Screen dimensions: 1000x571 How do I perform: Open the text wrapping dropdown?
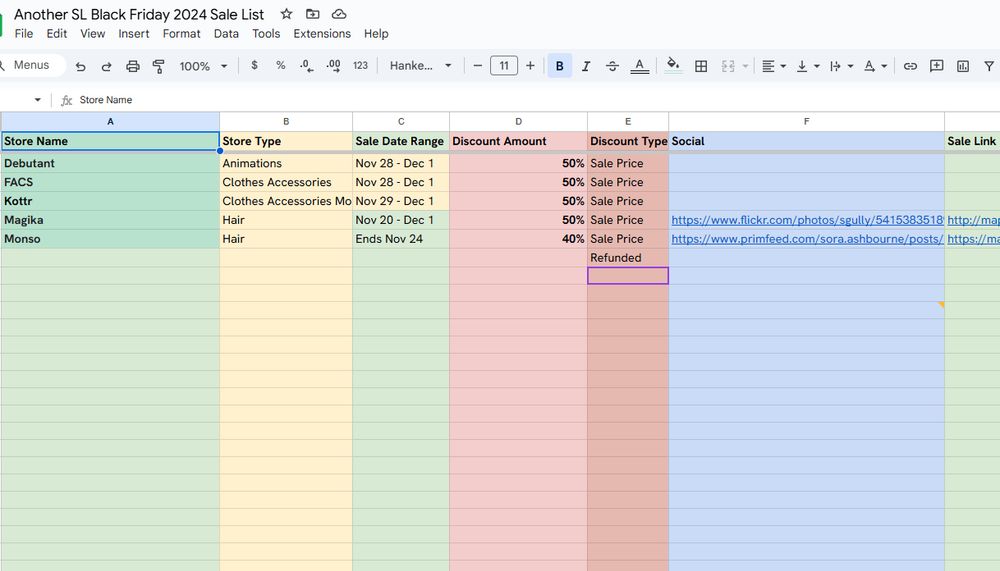tap(841, 66)
